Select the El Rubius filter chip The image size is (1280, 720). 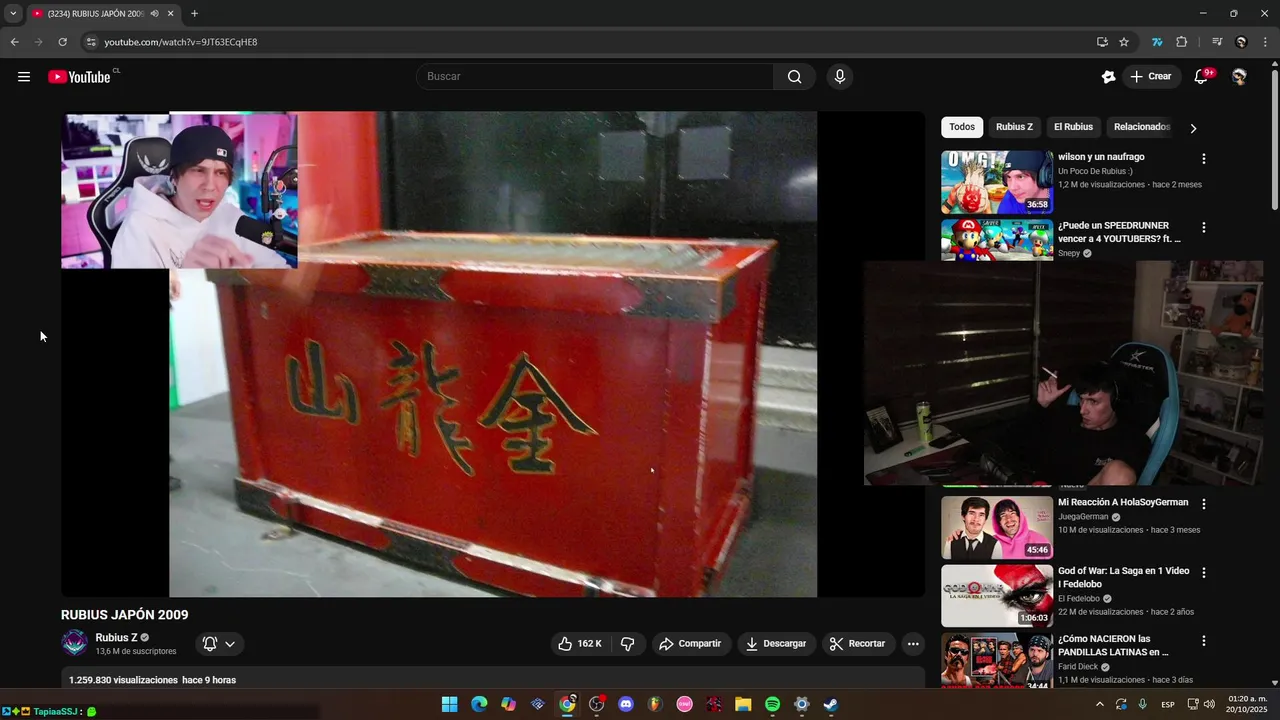click(x=1073, y=127)
